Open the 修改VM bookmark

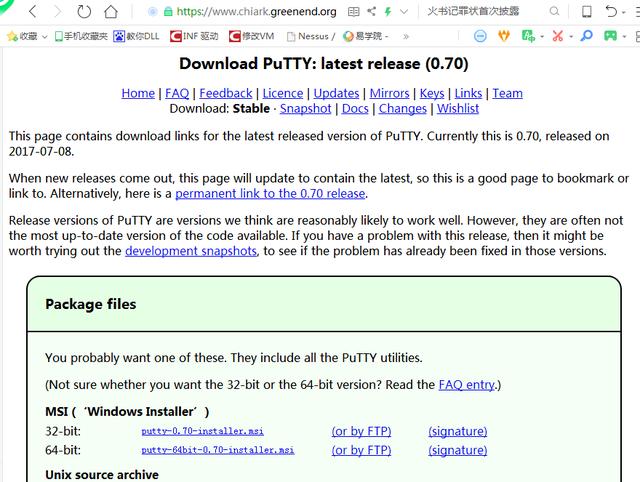(251, 36)
